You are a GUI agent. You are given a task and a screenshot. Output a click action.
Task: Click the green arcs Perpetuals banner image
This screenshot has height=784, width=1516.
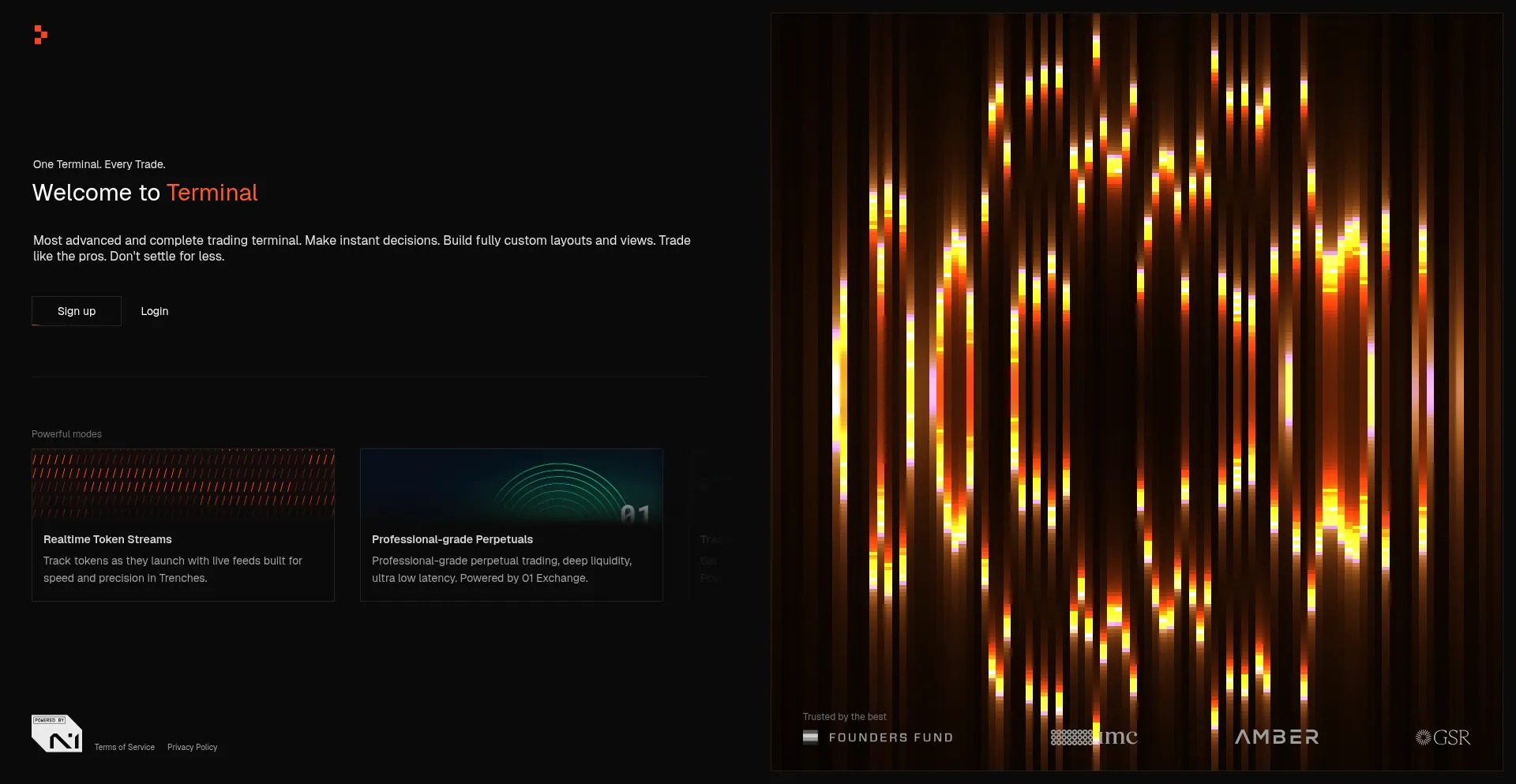(511, 487)
